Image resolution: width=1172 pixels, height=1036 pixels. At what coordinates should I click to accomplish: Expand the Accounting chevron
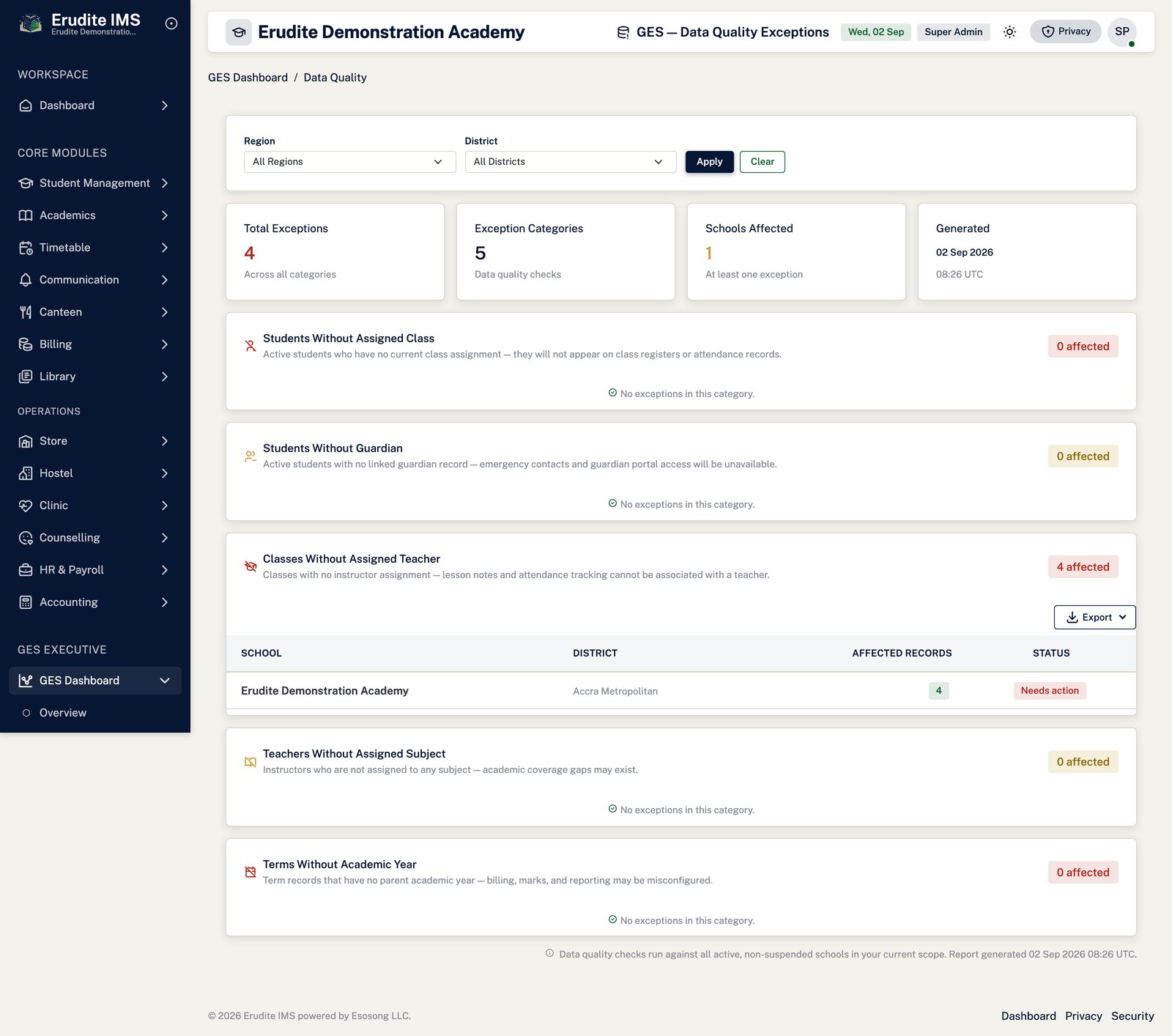click(165, 602)
